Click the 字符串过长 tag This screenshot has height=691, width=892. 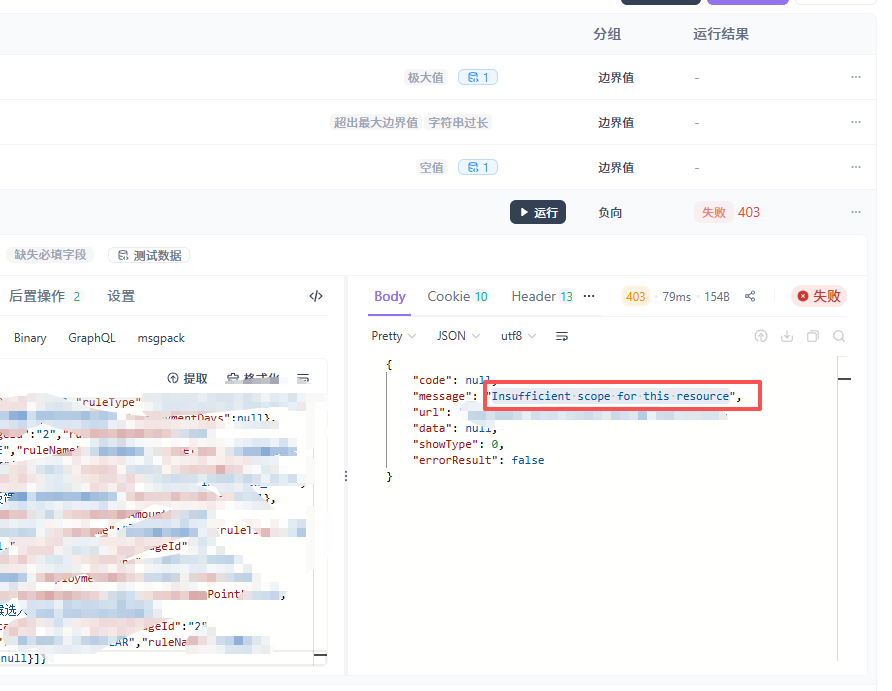458,122
